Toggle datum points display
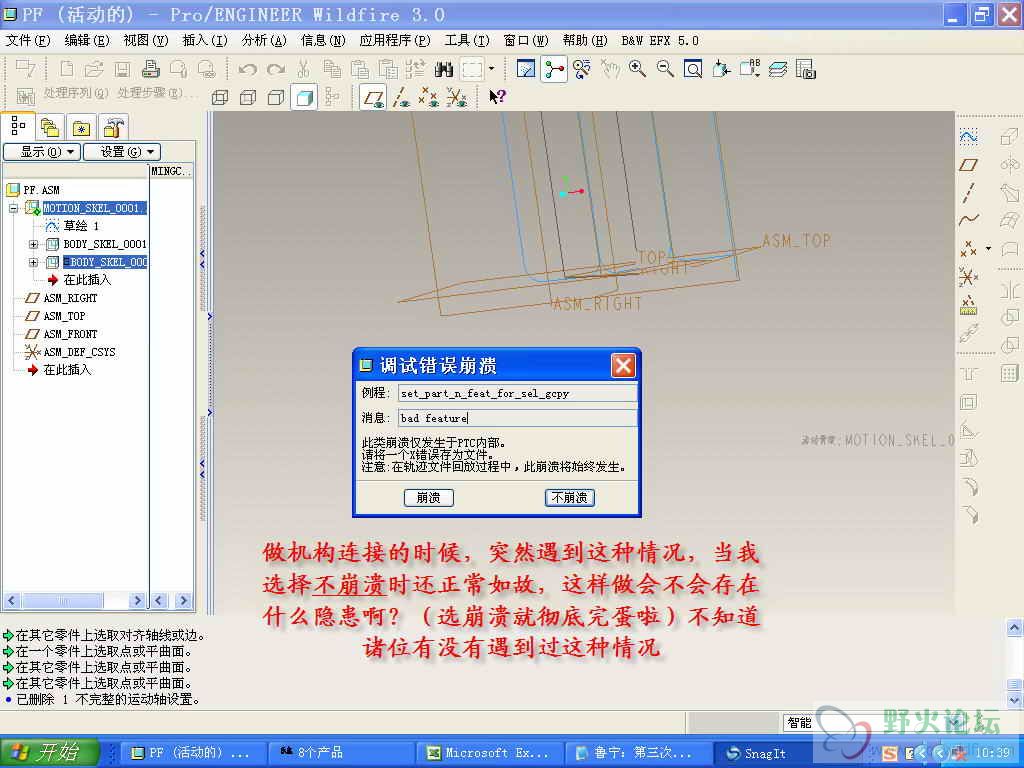Image resolution: width=1024 pixels, height=768 pixels. [428, 97]
